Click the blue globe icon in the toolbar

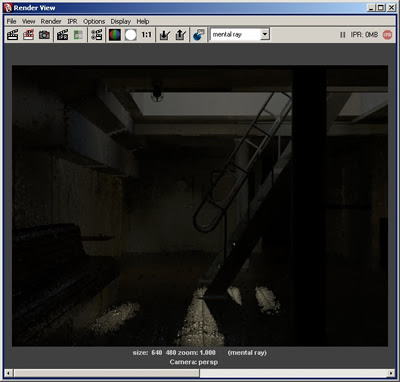199,35
